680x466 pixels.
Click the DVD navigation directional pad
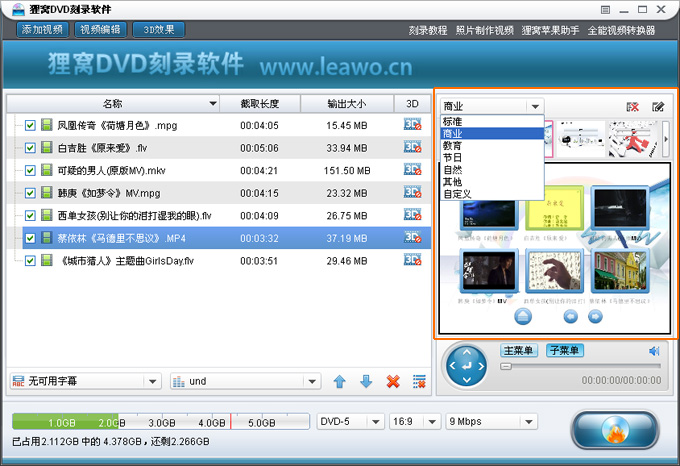tap(467, 366)
